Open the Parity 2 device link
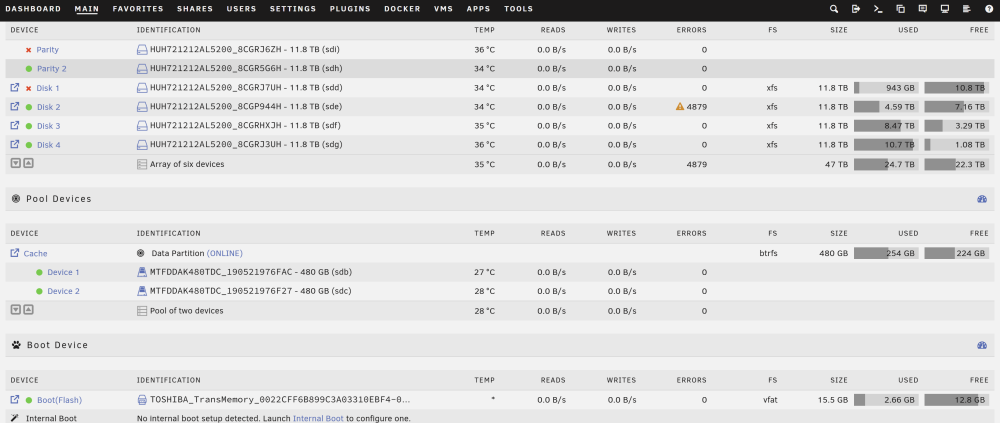Image resolution: width=1000 pixels, height=423 pixels. tap(52, 69)
